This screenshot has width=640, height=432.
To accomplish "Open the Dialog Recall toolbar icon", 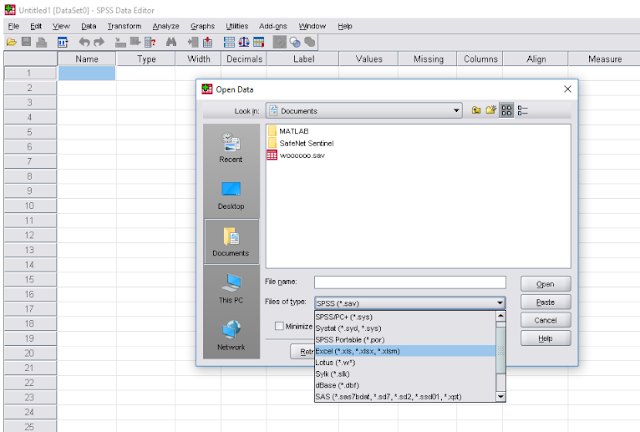I will (x=62, y=42).
